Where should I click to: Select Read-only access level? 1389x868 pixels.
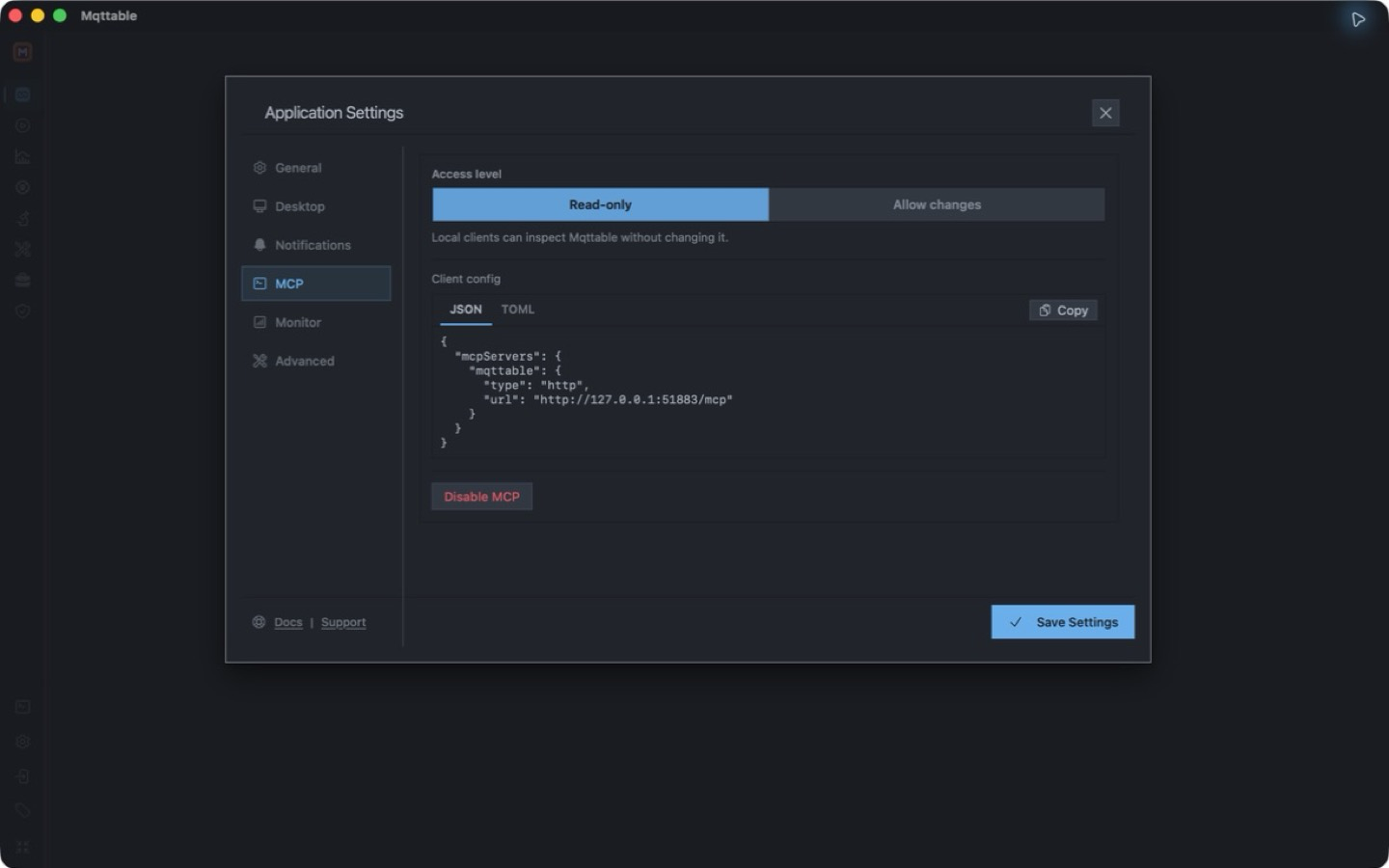click(x=600, y=204)
